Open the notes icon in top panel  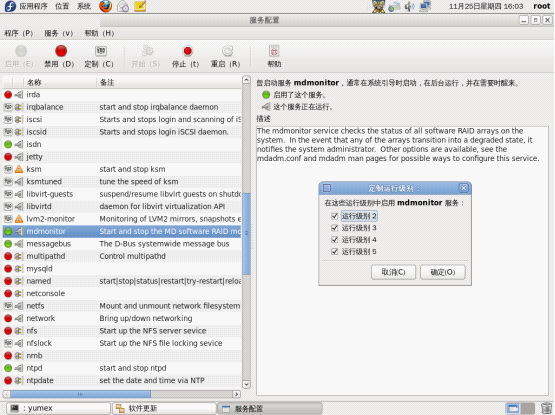(140, 6)
